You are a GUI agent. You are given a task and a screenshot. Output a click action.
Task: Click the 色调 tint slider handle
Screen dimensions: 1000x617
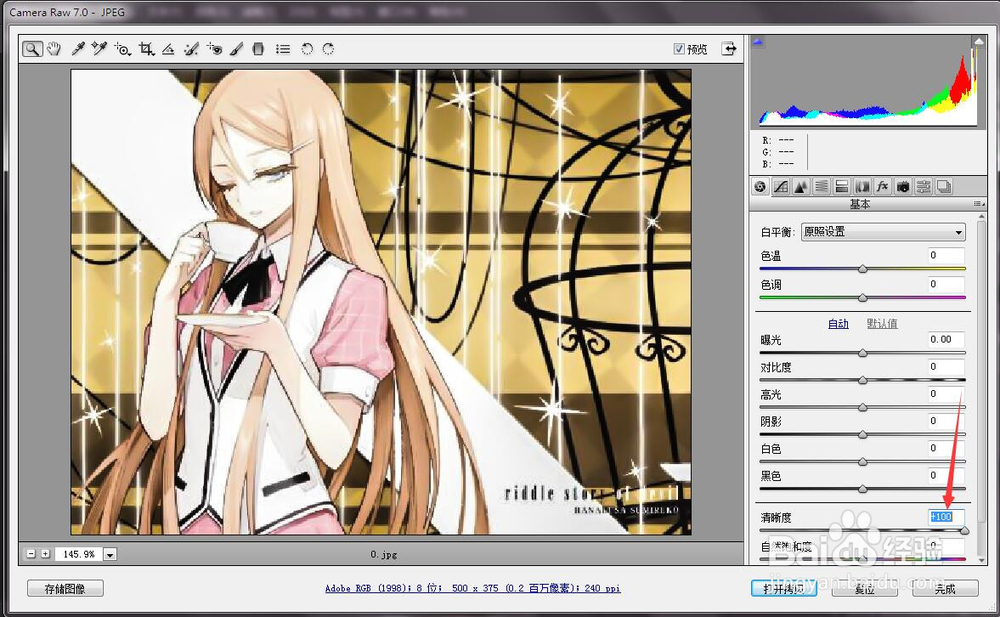[x=862, y=297]
